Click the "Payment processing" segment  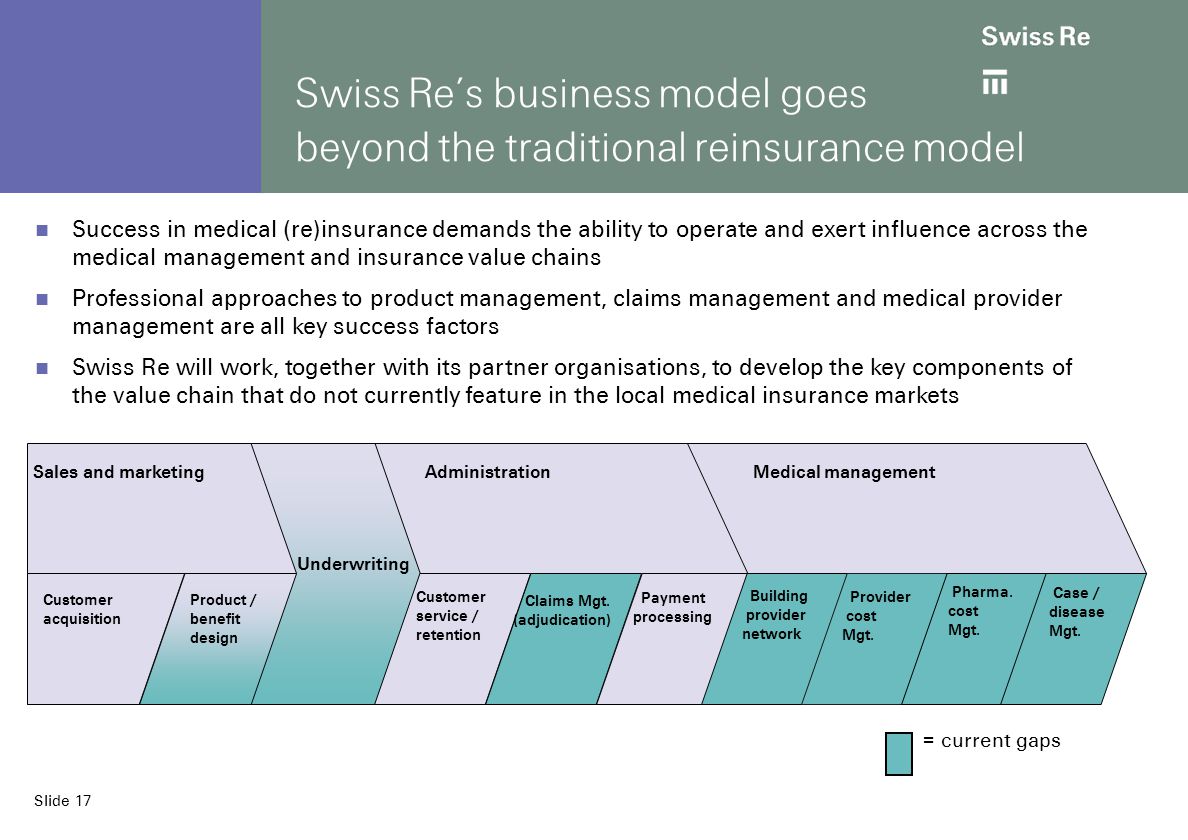click(x=672, y=639)
